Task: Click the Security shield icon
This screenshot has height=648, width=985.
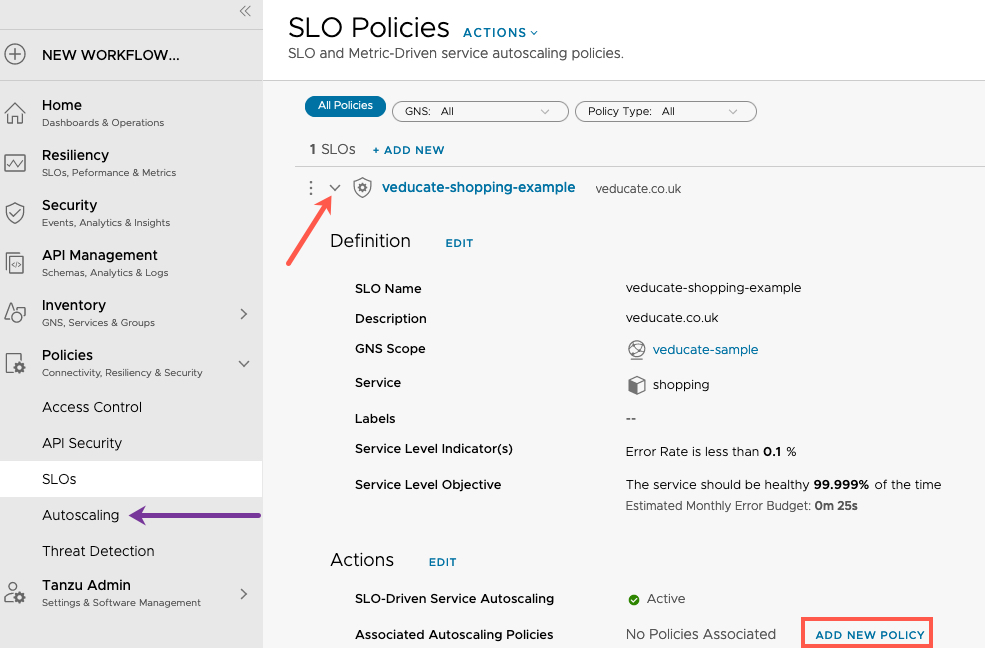Action: (x=15, y=213)
